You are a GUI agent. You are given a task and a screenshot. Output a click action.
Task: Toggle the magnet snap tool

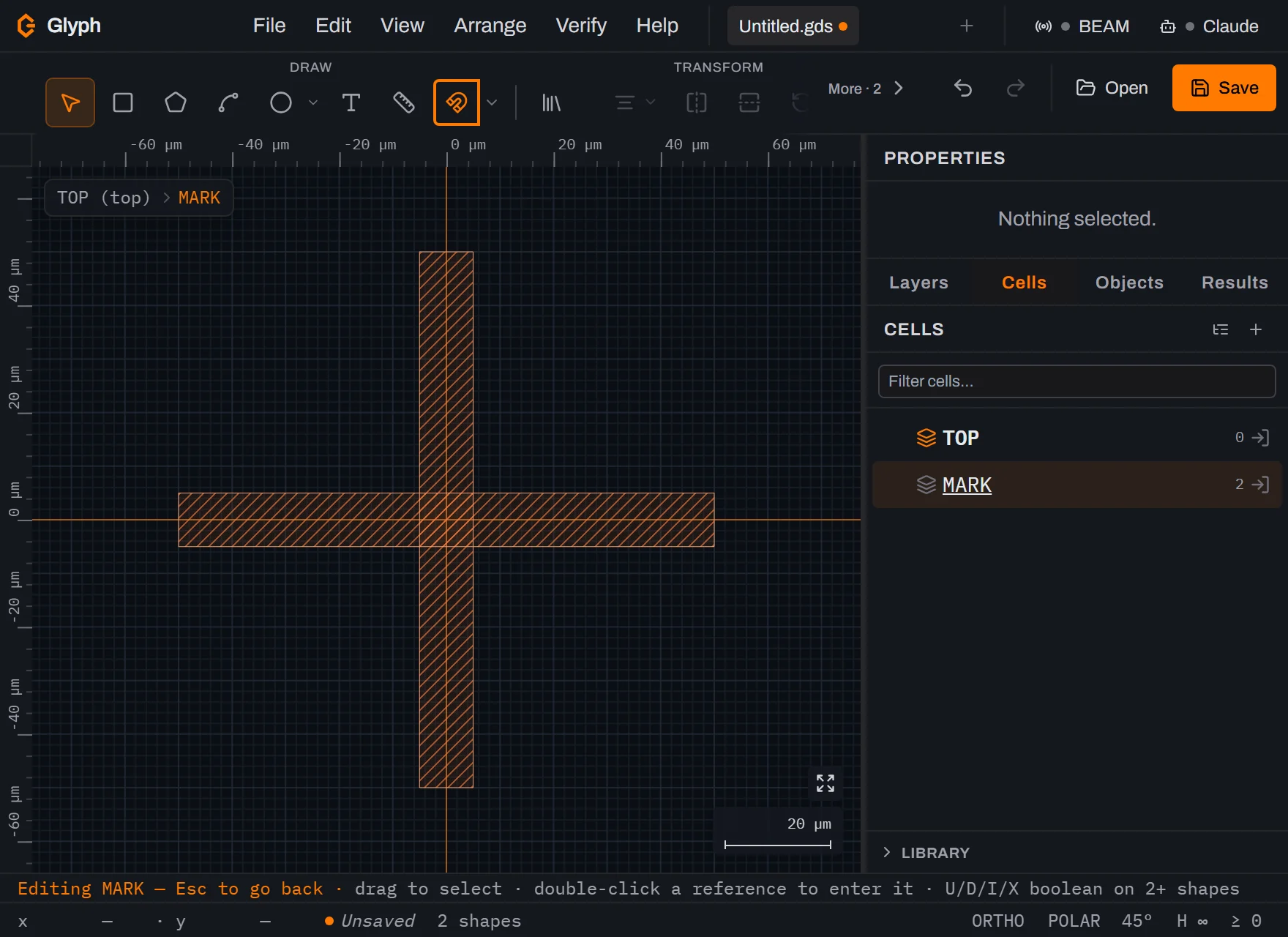click(457, 102)
